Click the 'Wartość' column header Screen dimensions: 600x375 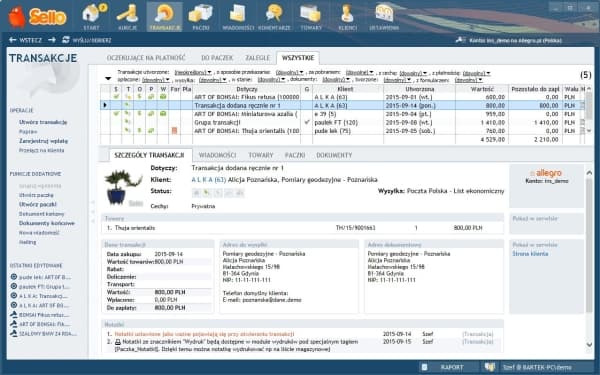pyautogui.click(x=481, y=89)
